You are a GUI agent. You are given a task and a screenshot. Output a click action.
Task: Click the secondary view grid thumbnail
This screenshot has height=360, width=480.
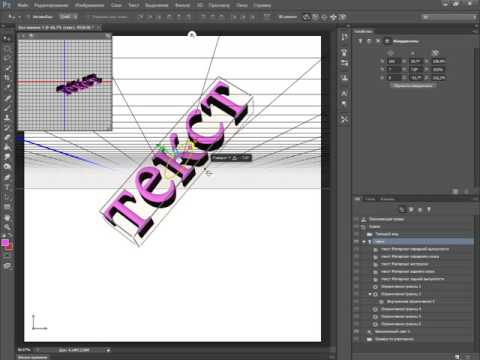coord(65,85)
